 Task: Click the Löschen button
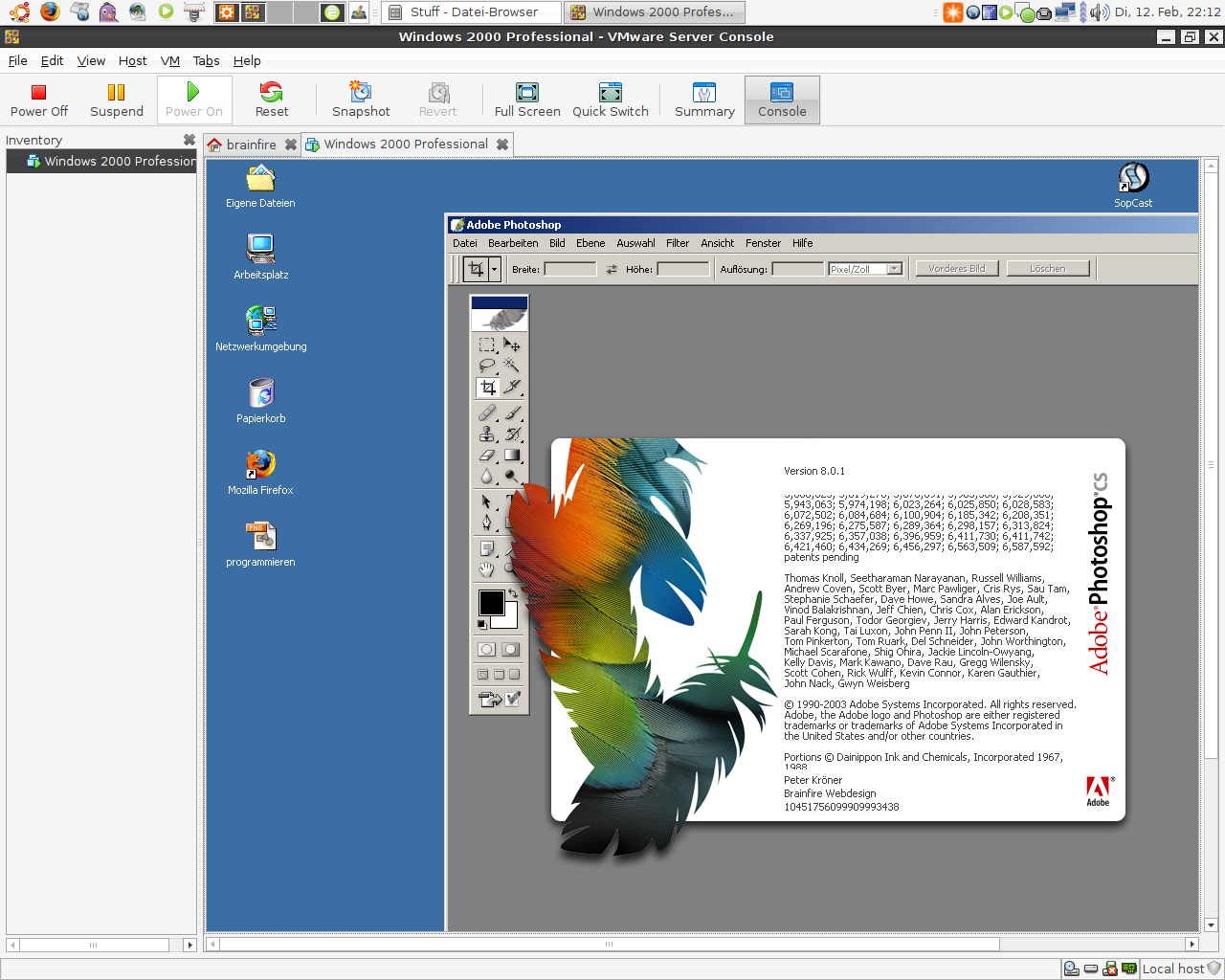[x=1048, y=269]
